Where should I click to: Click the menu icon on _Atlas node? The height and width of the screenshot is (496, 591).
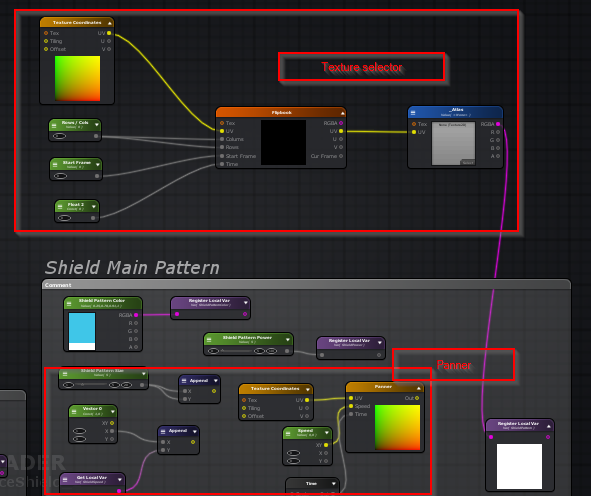(x=413, y=113)
